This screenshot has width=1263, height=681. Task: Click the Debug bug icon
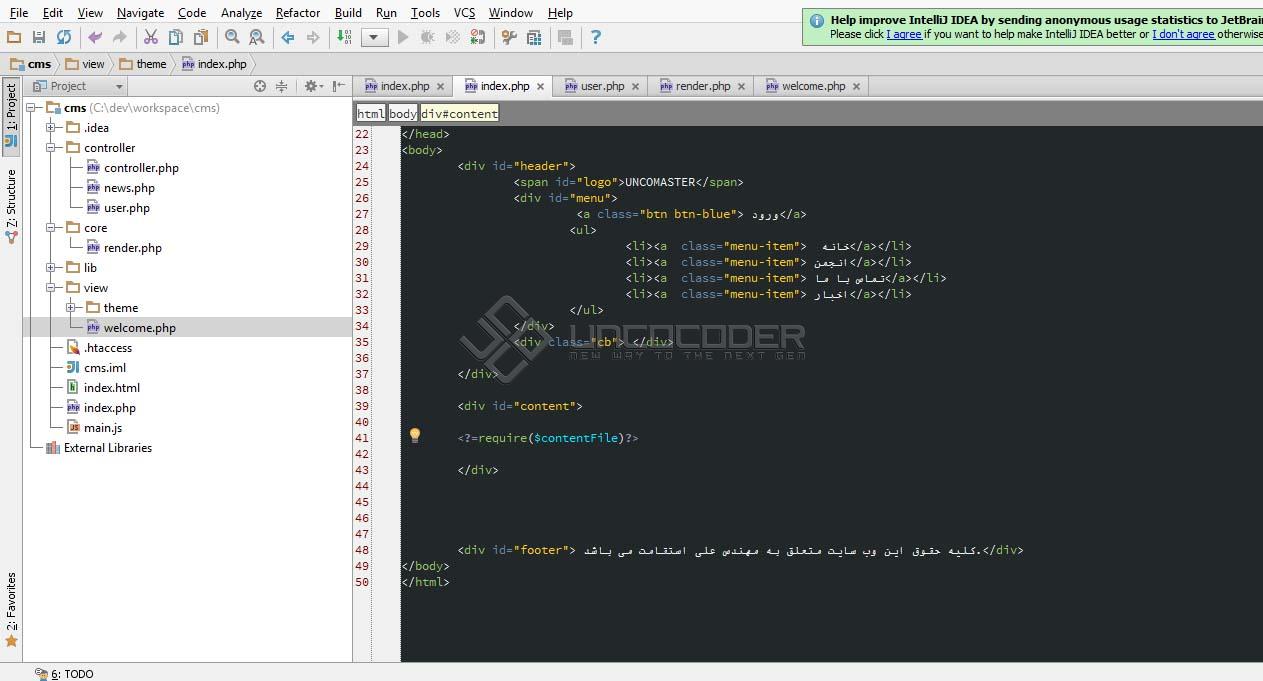[x=428, y=37]
